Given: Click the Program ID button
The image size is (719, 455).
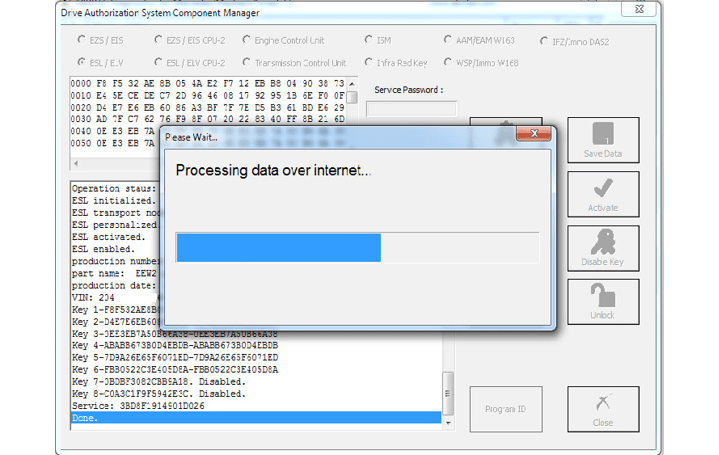Looking at the screenshot, I should point(506,408).
